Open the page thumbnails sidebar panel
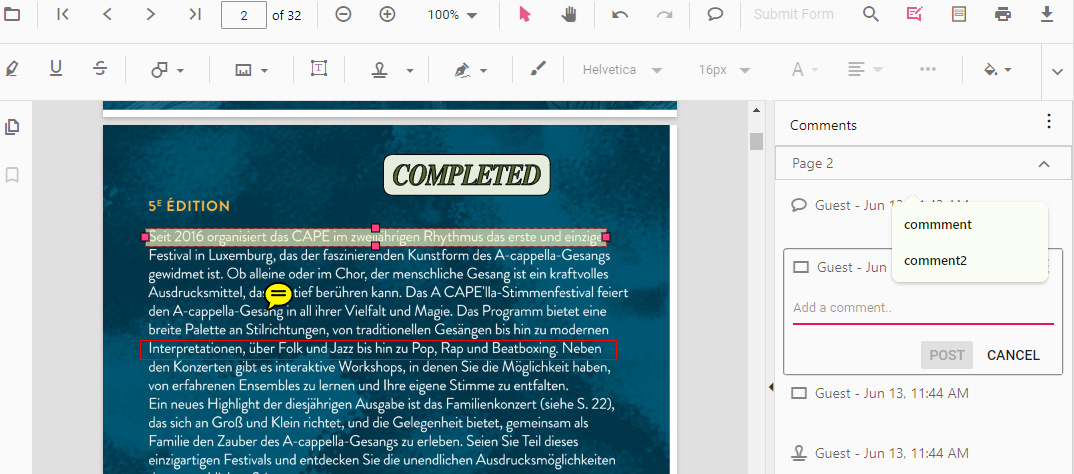Image resolution: width=1074 pixels, height=474 pixels. (x=12, y=127)
